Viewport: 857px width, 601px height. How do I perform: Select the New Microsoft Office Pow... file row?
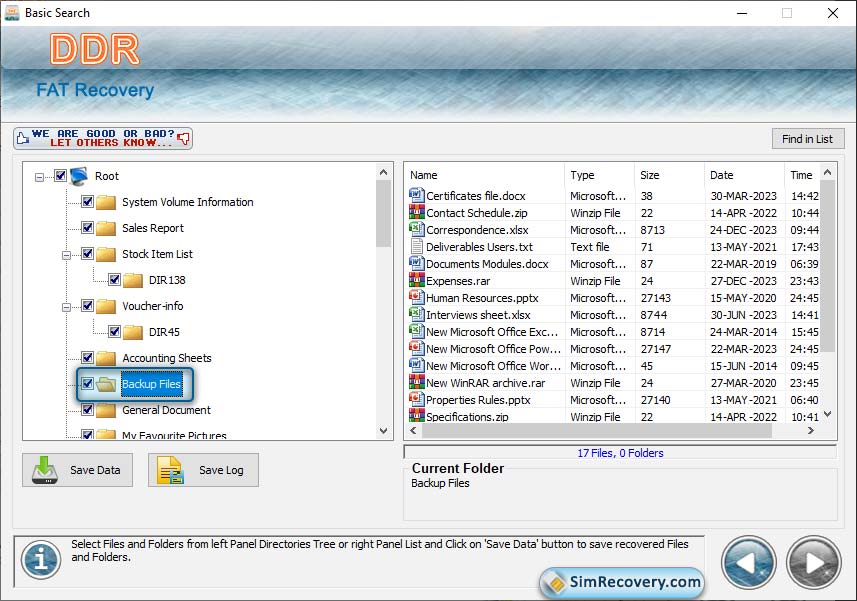click(614, 349)
